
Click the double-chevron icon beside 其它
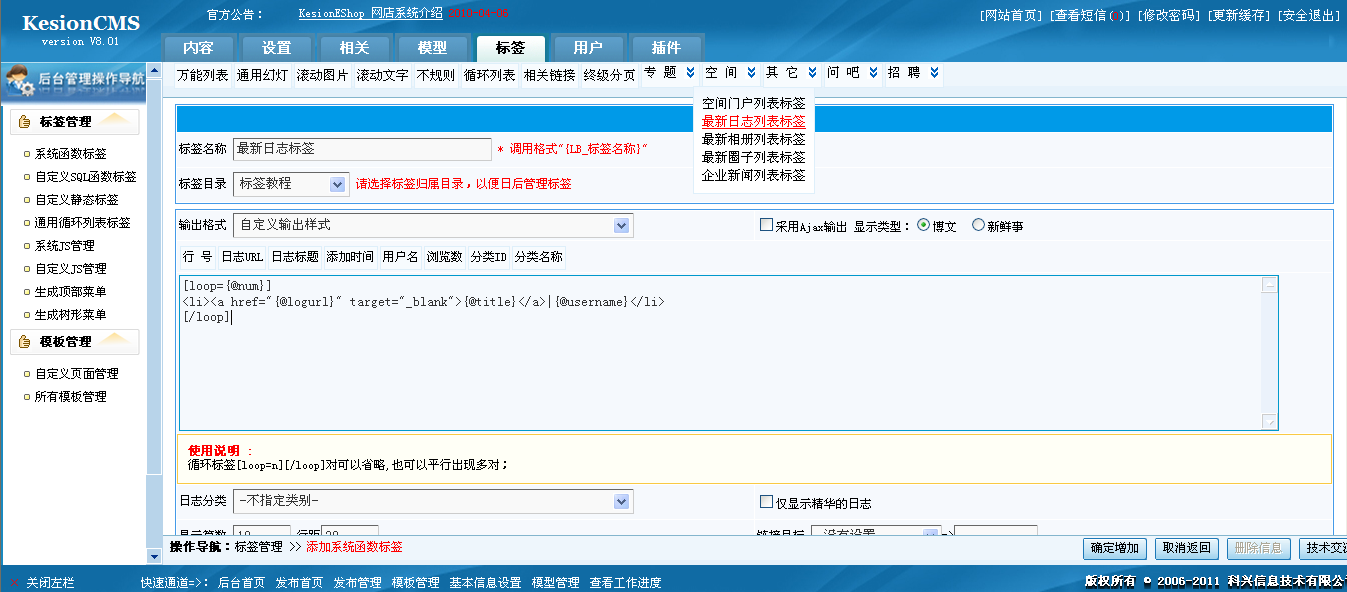click(812, 73)
